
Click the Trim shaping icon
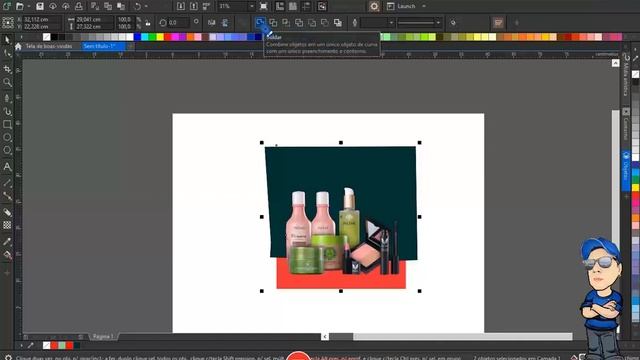pyautogui.click(x=273, y=22)
